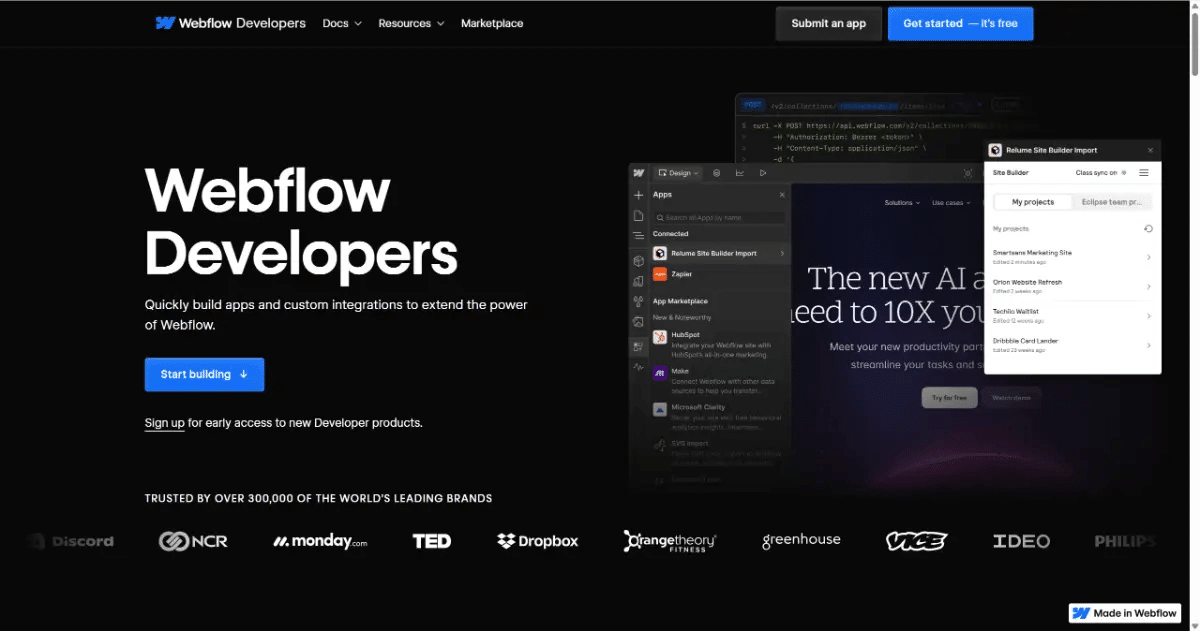This screenshot has width=1200, height=631.
Task: Click the refresh icon beside My projects
Action: coord(1149,229)
